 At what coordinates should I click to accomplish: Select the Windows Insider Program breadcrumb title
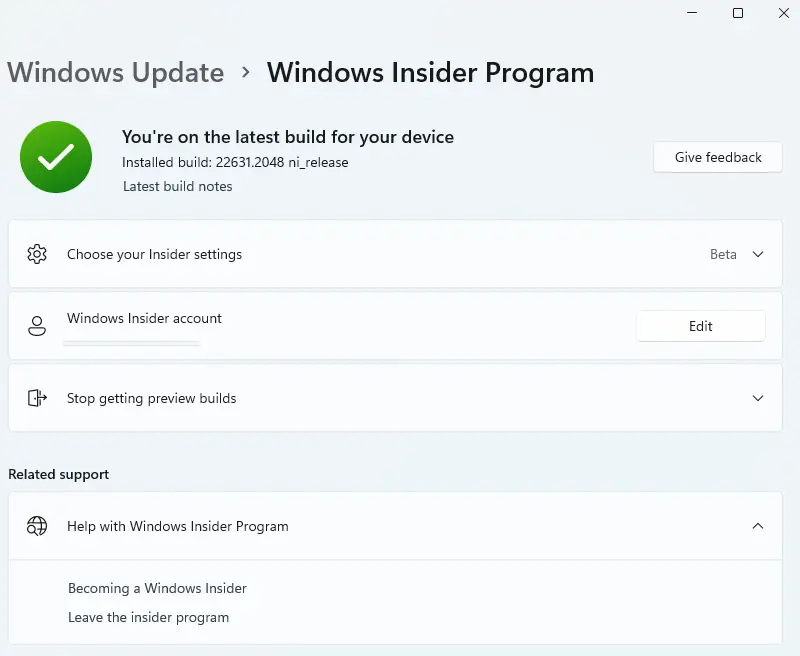coord(430,72)
